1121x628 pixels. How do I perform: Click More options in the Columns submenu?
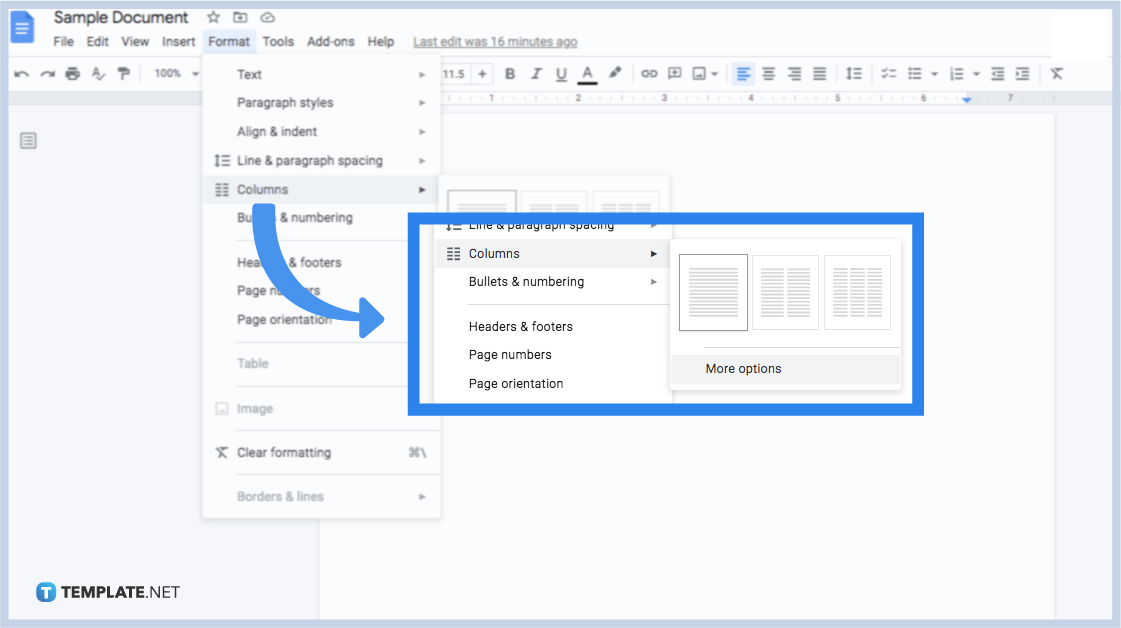tap(743, 368)
